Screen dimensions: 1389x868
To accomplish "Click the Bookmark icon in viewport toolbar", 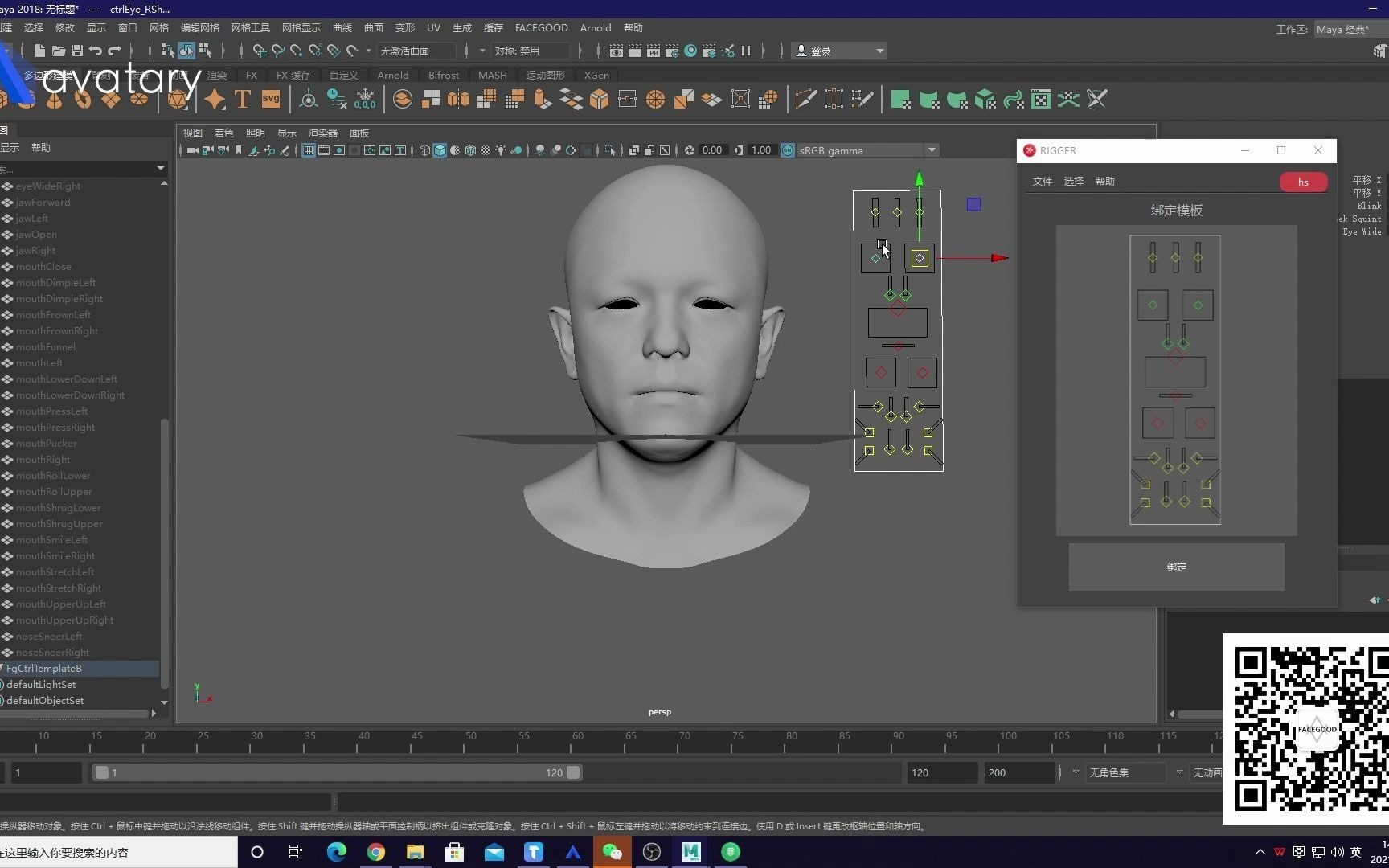I will tap(239, 150).
